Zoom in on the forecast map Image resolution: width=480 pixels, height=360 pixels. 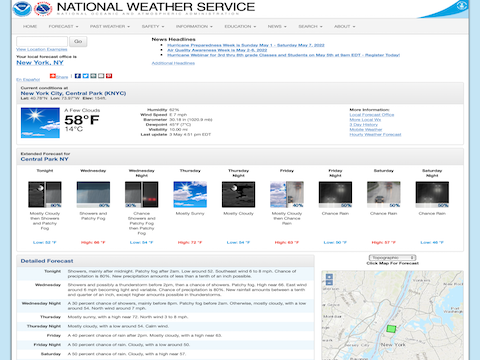pyautogui.click(x=329, y=277)
